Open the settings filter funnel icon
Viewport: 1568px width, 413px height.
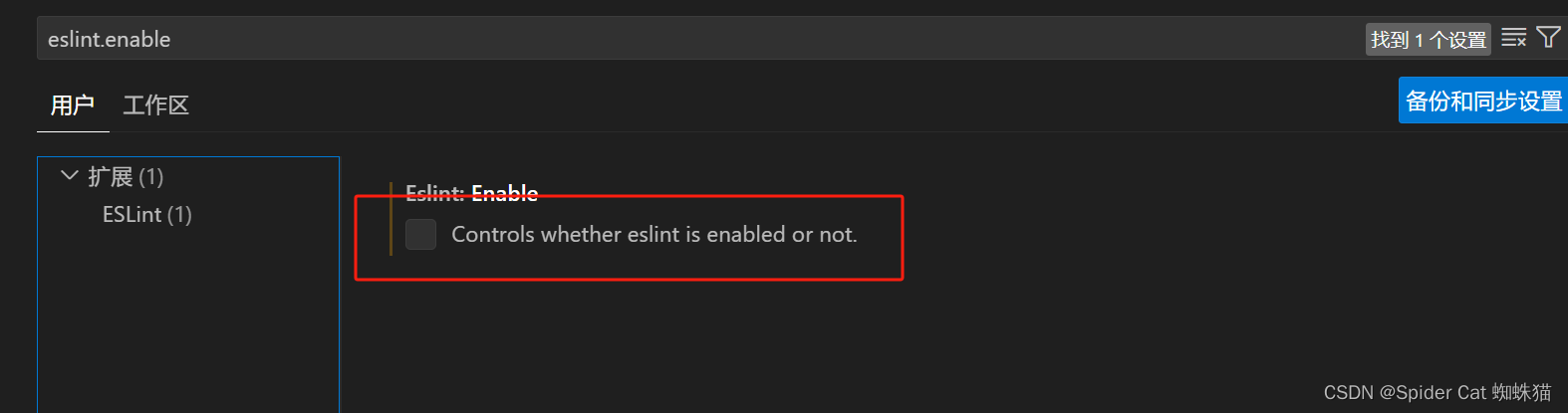[x=1548, y=38]
